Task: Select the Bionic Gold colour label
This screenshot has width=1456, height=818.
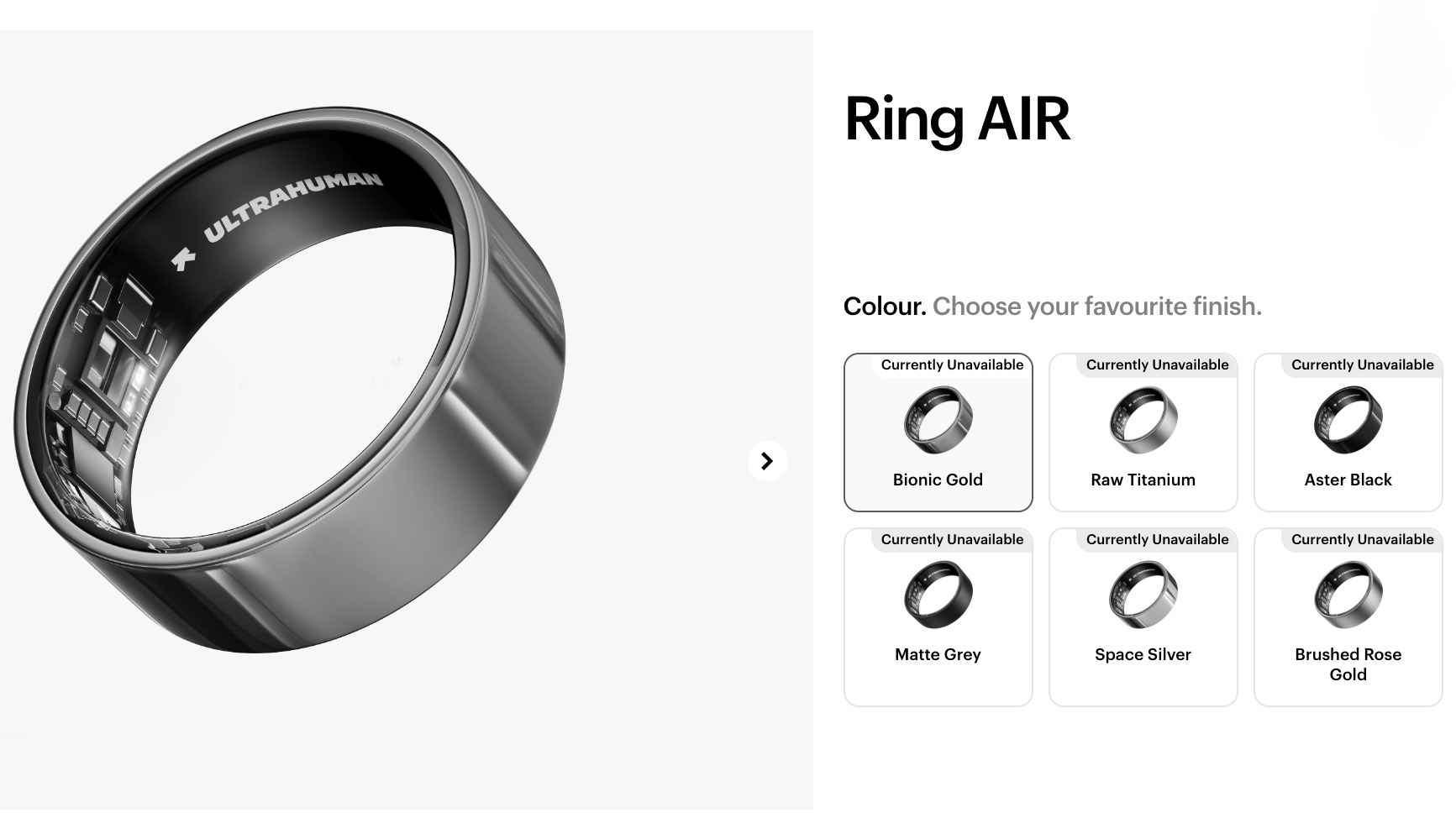Action: [938, 480]
